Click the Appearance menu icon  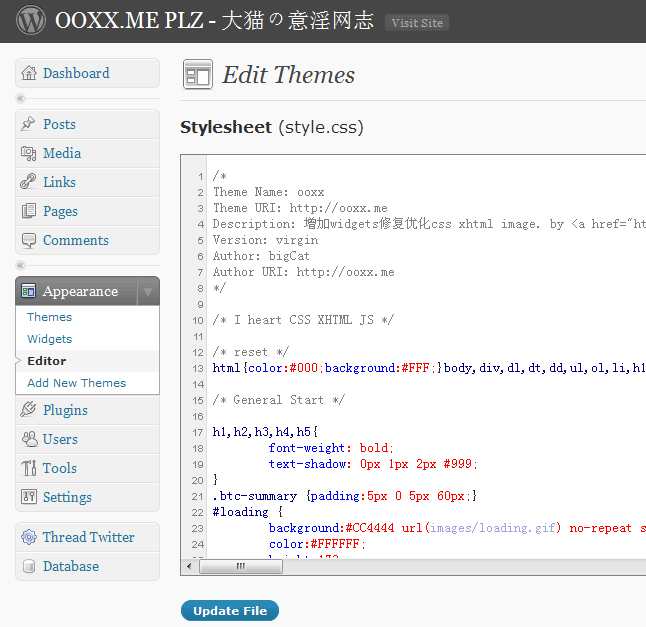[28, 291]
